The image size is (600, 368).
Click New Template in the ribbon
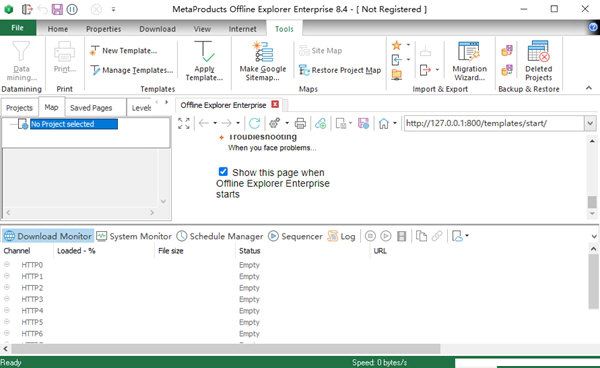(x=124, y=50)
